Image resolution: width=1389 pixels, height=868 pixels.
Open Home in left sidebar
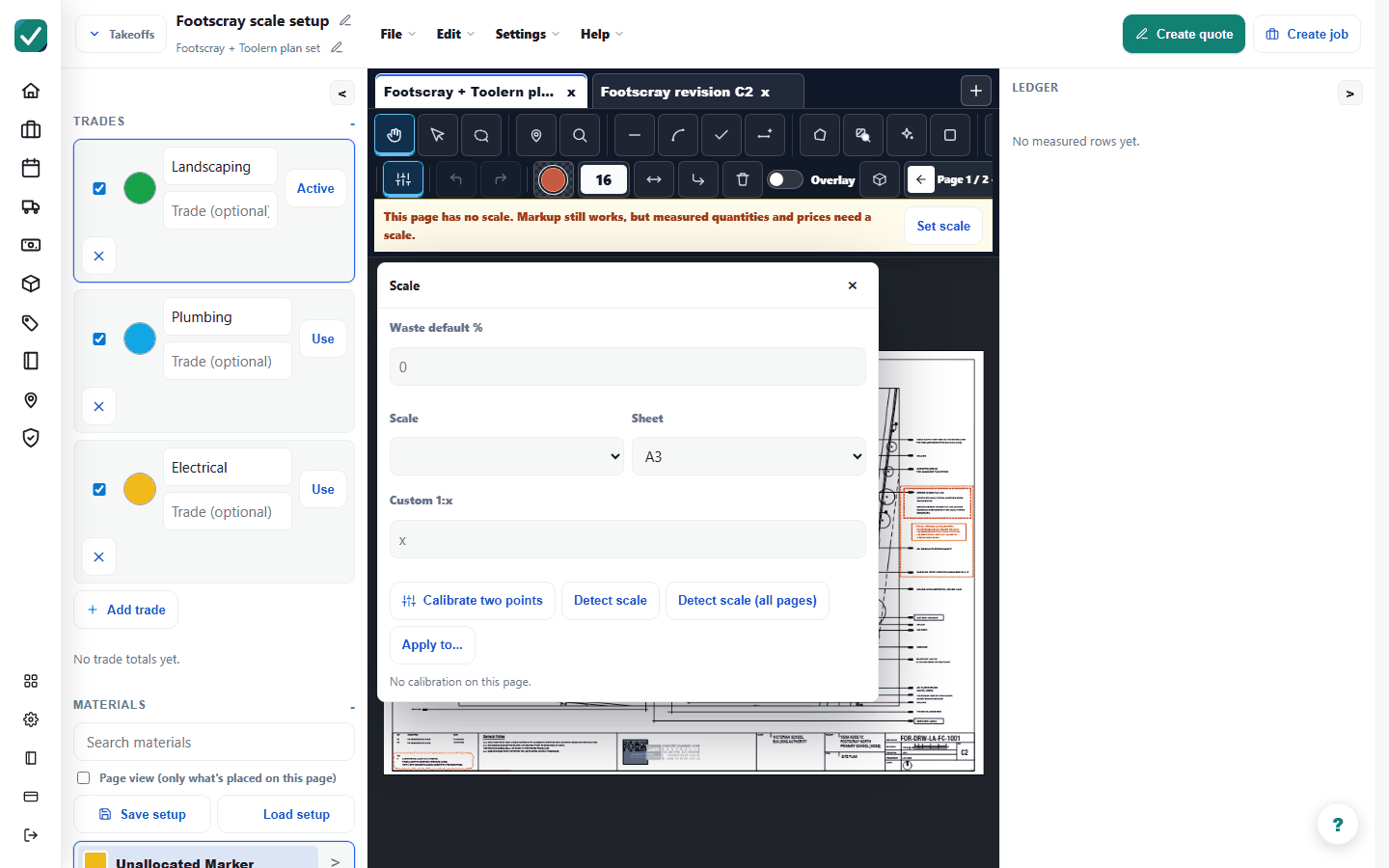(31, 91)
